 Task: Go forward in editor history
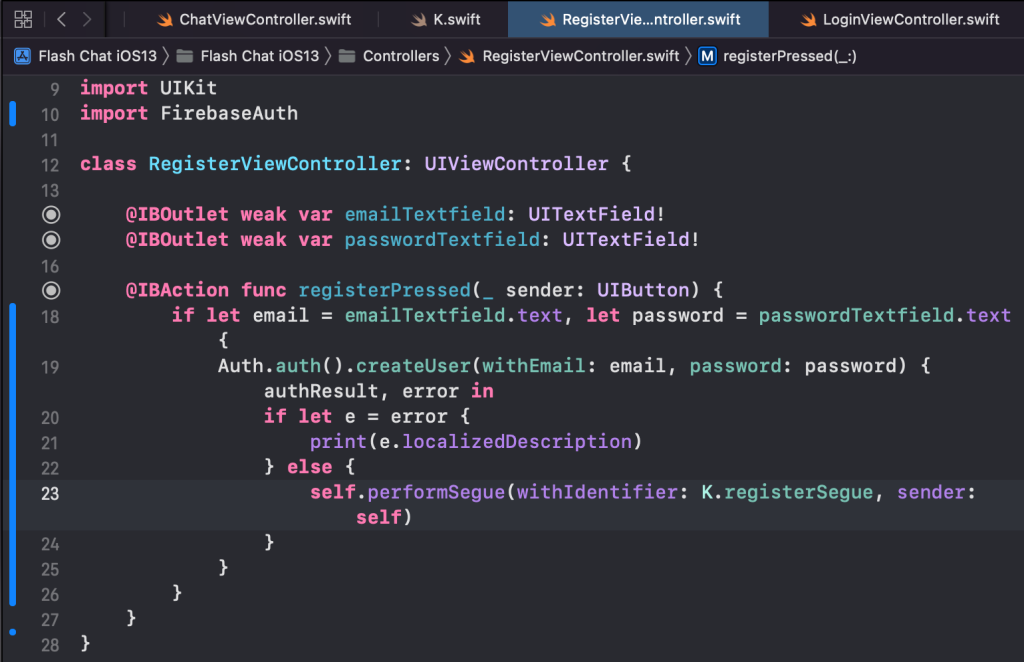(x=88, y=19)
